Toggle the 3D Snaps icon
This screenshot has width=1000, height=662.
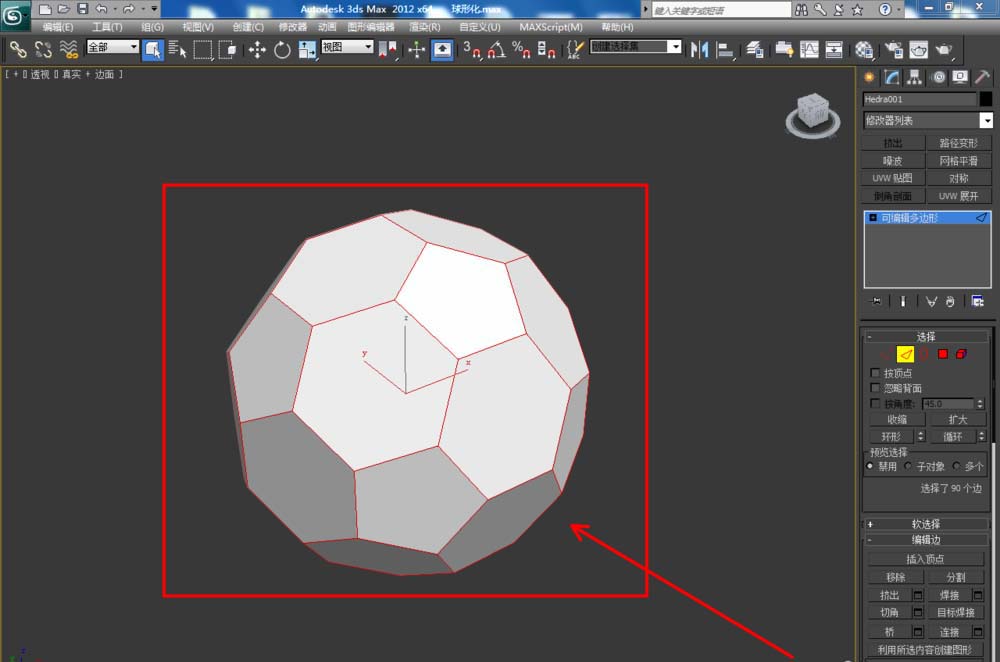coord(472,49)
